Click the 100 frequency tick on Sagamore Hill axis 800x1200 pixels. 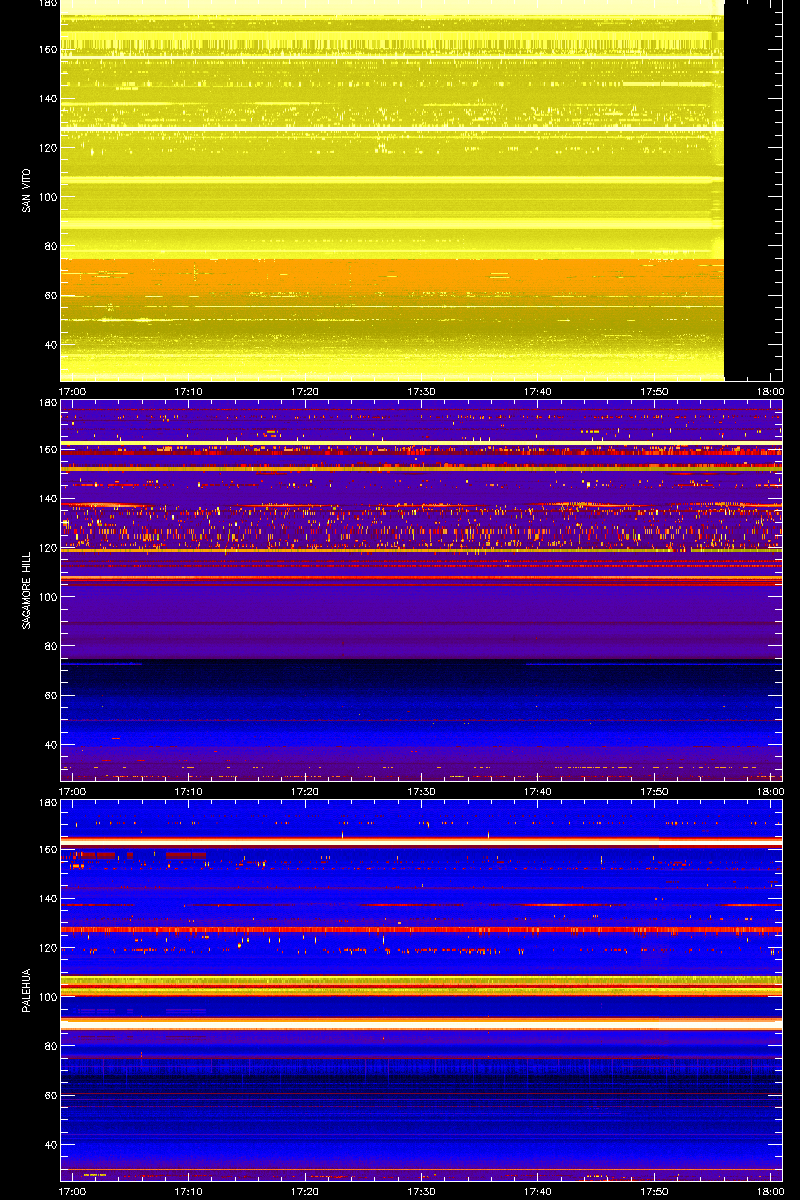tap(47, 597)
